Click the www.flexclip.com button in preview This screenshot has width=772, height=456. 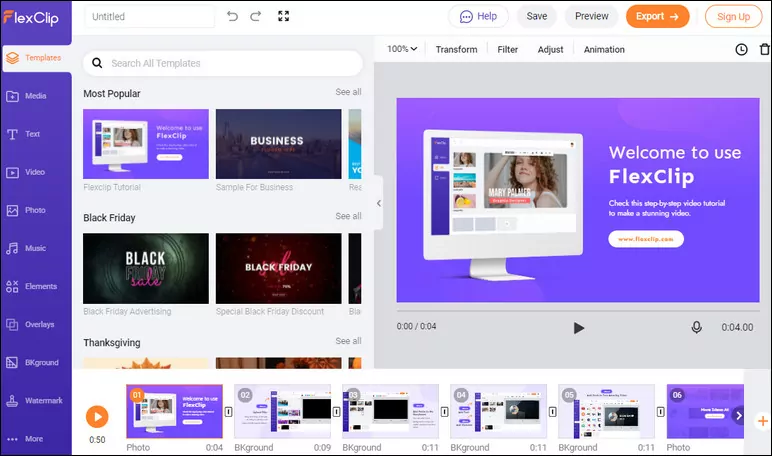646,239
